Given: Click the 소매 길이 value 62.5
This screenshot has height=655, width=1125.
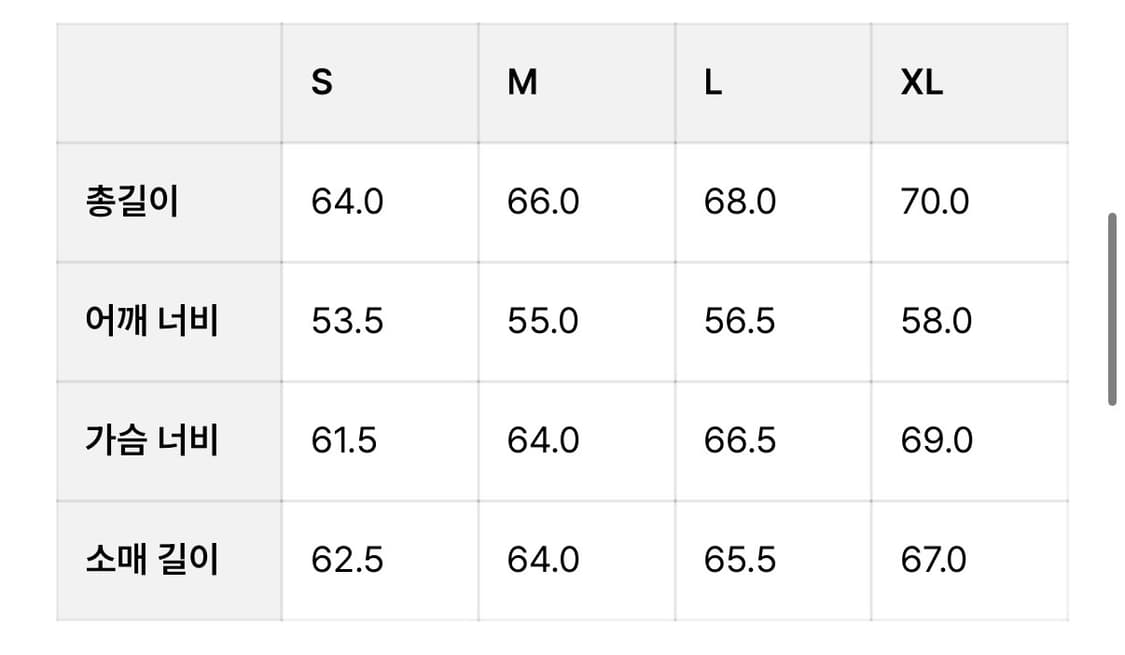Looking at the screenshot, I should pos(347,559).
